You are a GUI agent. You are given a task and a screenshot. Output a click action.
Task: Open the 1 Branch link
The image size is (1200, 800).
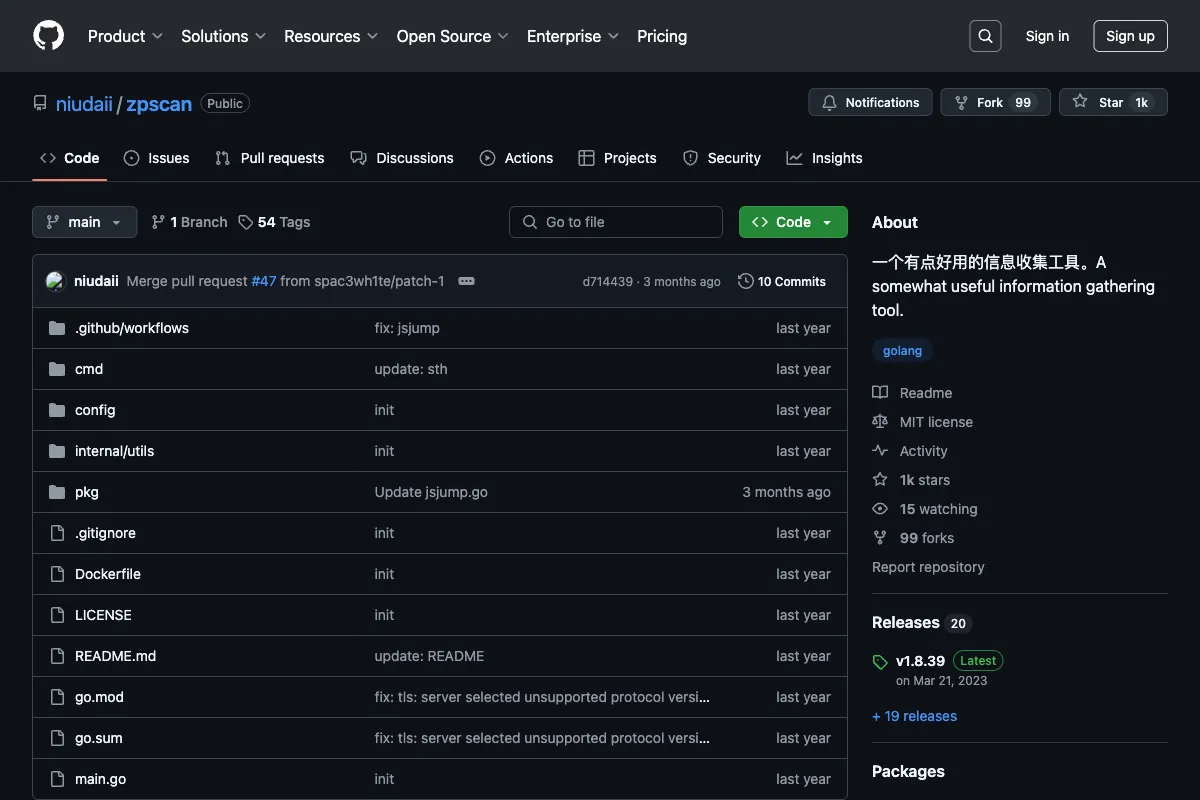(189, 222)
